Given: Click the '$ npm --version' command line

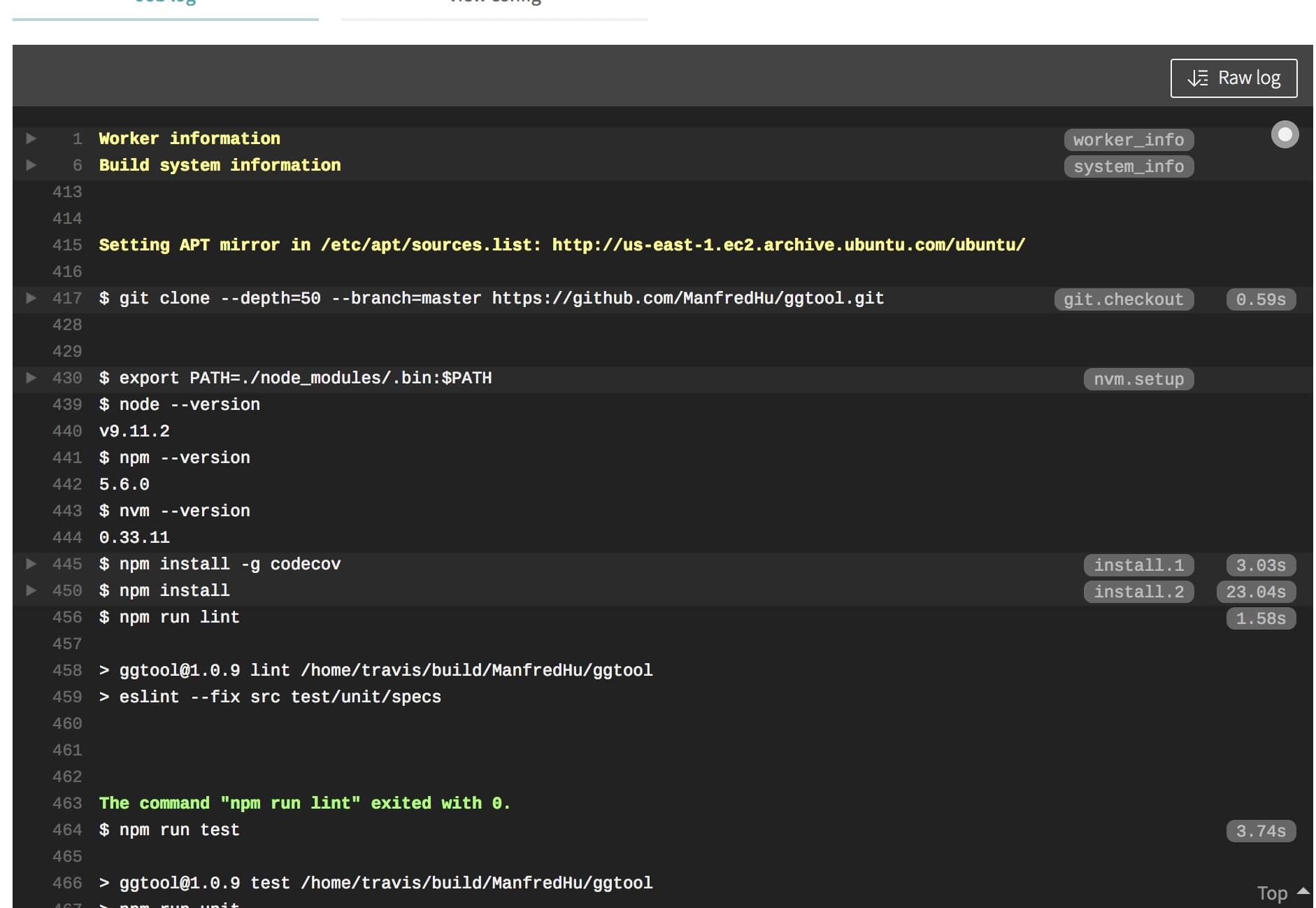Looking at the screenshot, I should click(x=175, y=457).
